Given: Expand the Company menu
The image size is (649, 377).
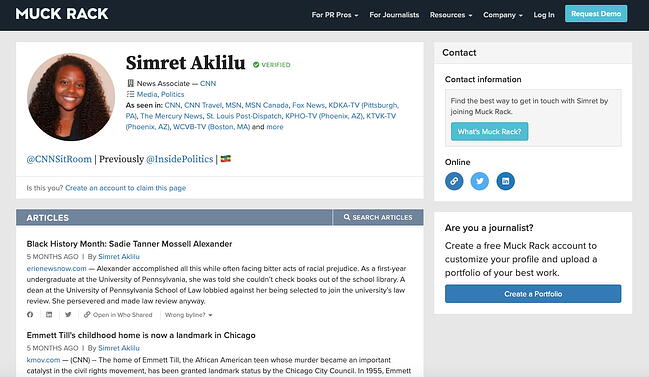Looking at the screenshot, I should (x=503, y=15).
